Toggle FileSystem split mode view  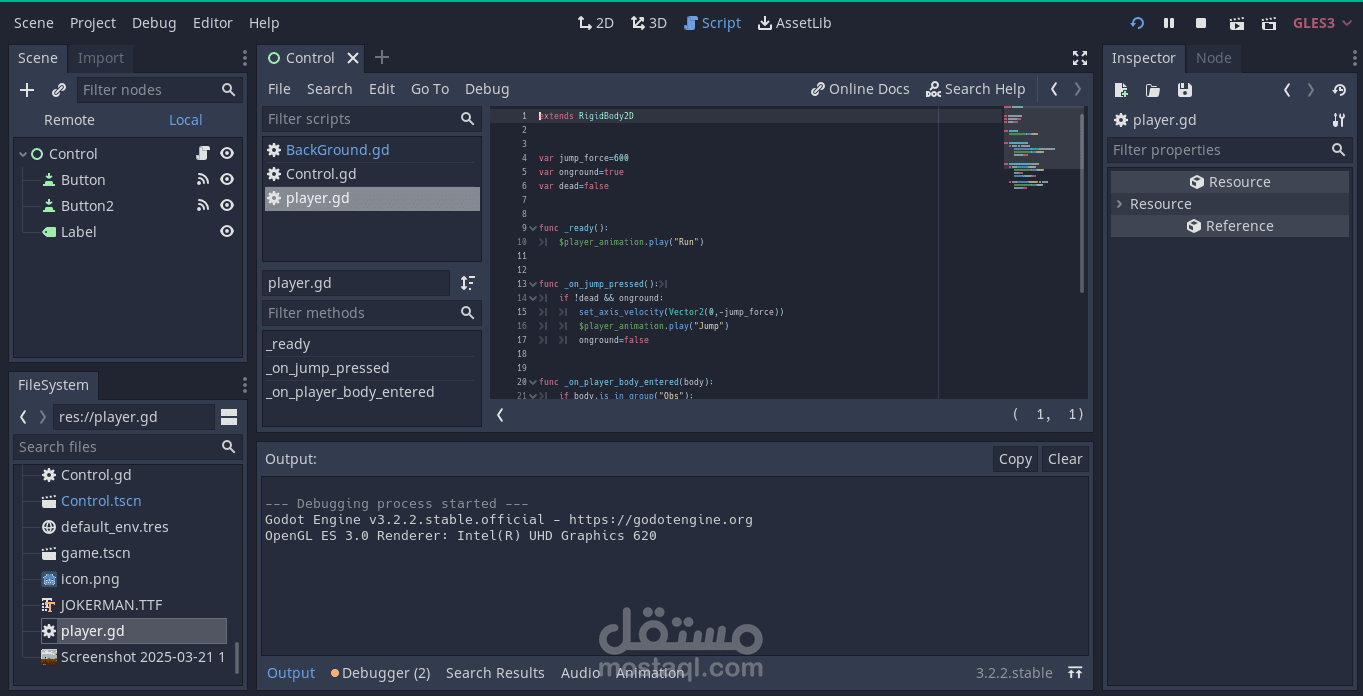point(229,417)
